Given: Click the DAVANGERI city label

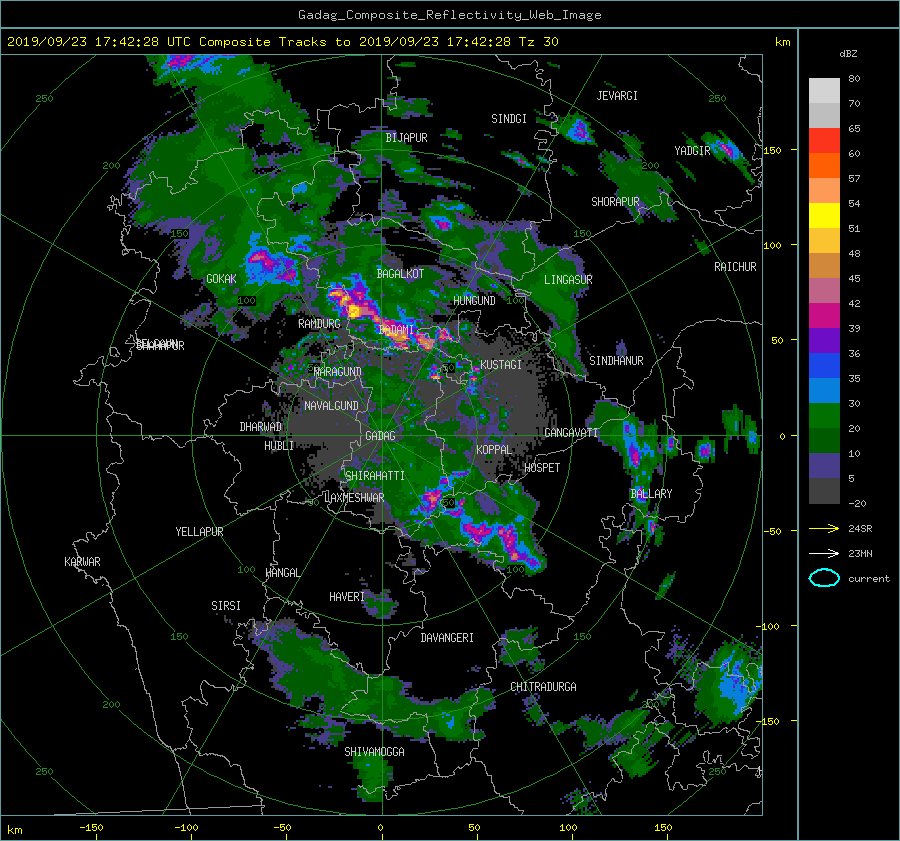Looking at the screenshot, I should pos(447,638).
